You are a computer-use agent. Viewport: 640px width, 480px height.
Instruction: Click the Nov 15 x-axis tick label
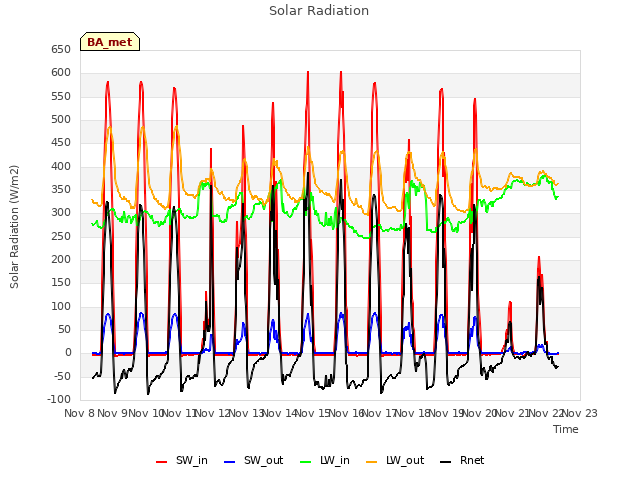click(x=312, y=413)
